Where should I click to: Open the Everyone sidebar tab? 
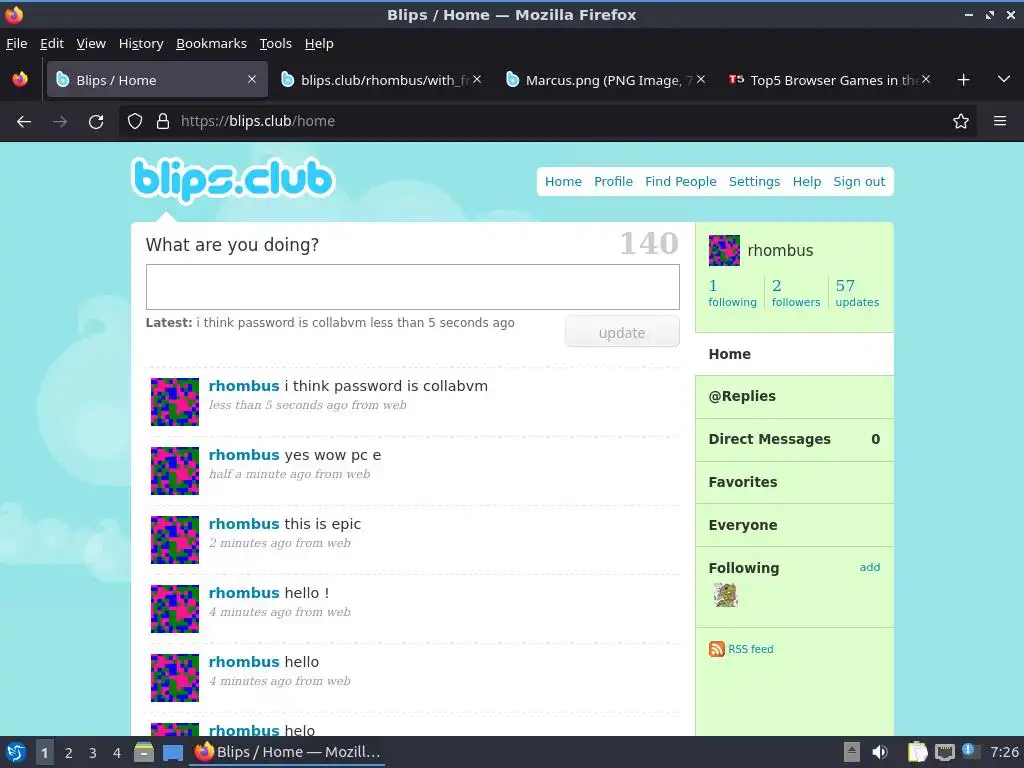(794, 525)
